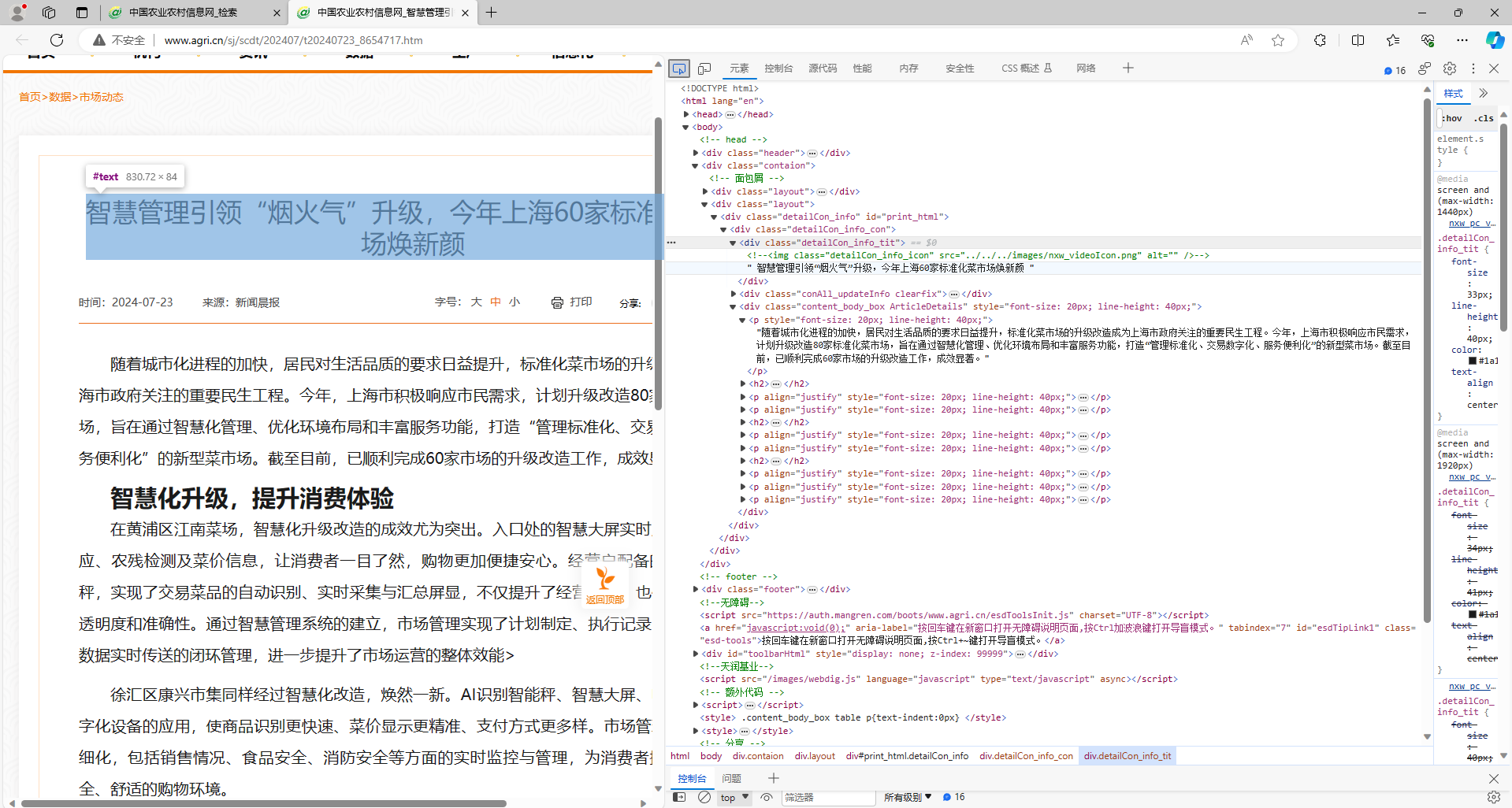
Task: Click the 16 issues counter in DevTools toolbar
Action: (x=1395, y=70)
